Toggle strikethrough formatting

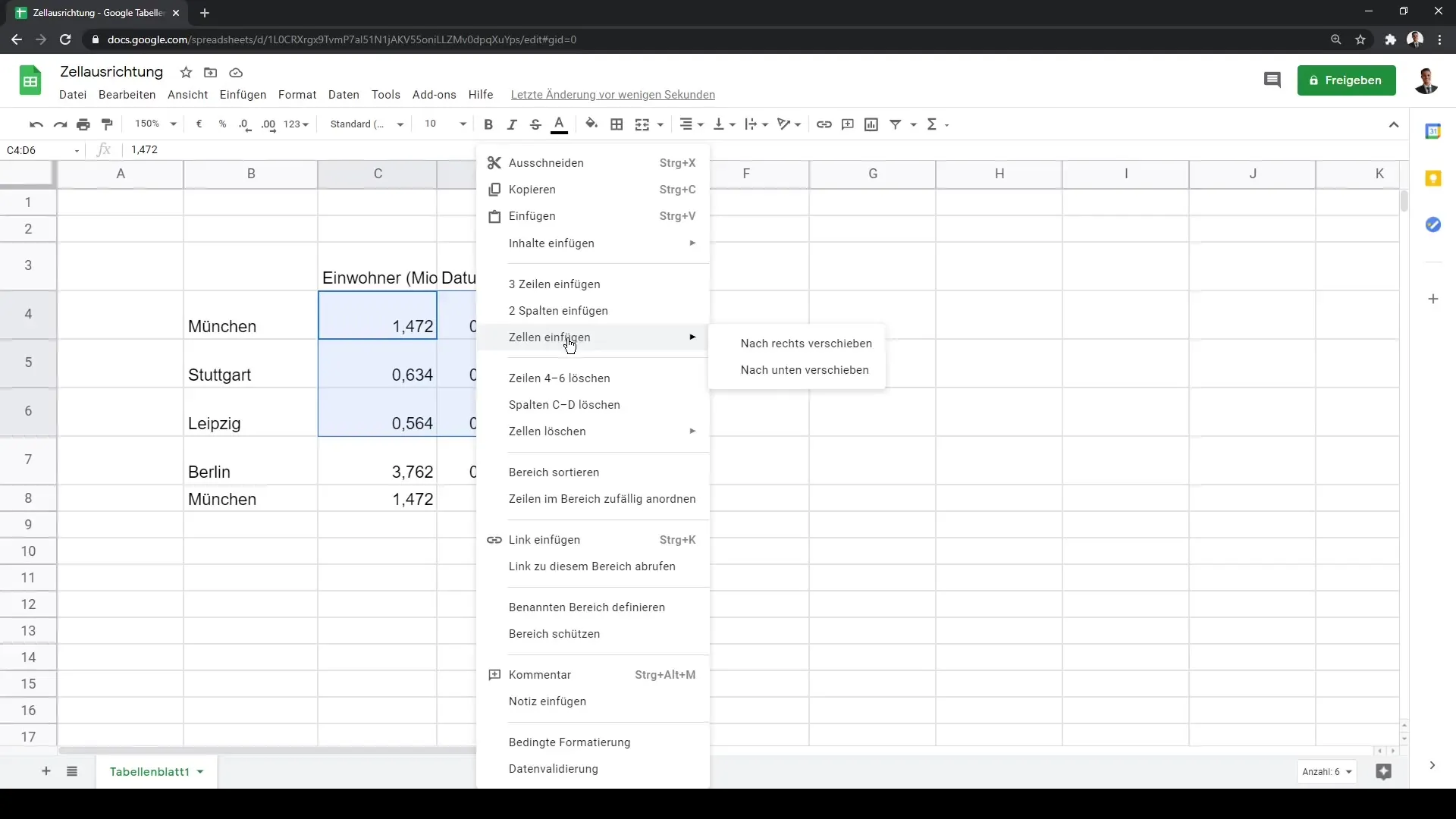click(535, 124)
